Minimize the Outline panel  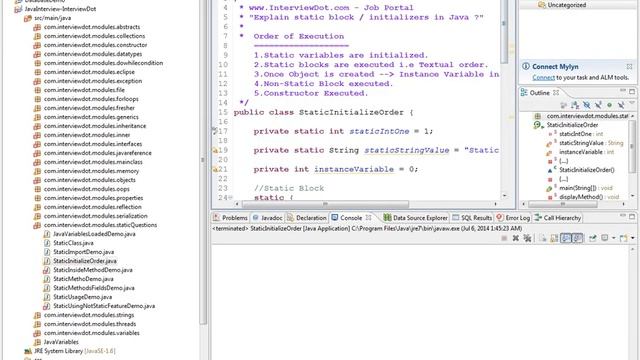pos(623,90)
